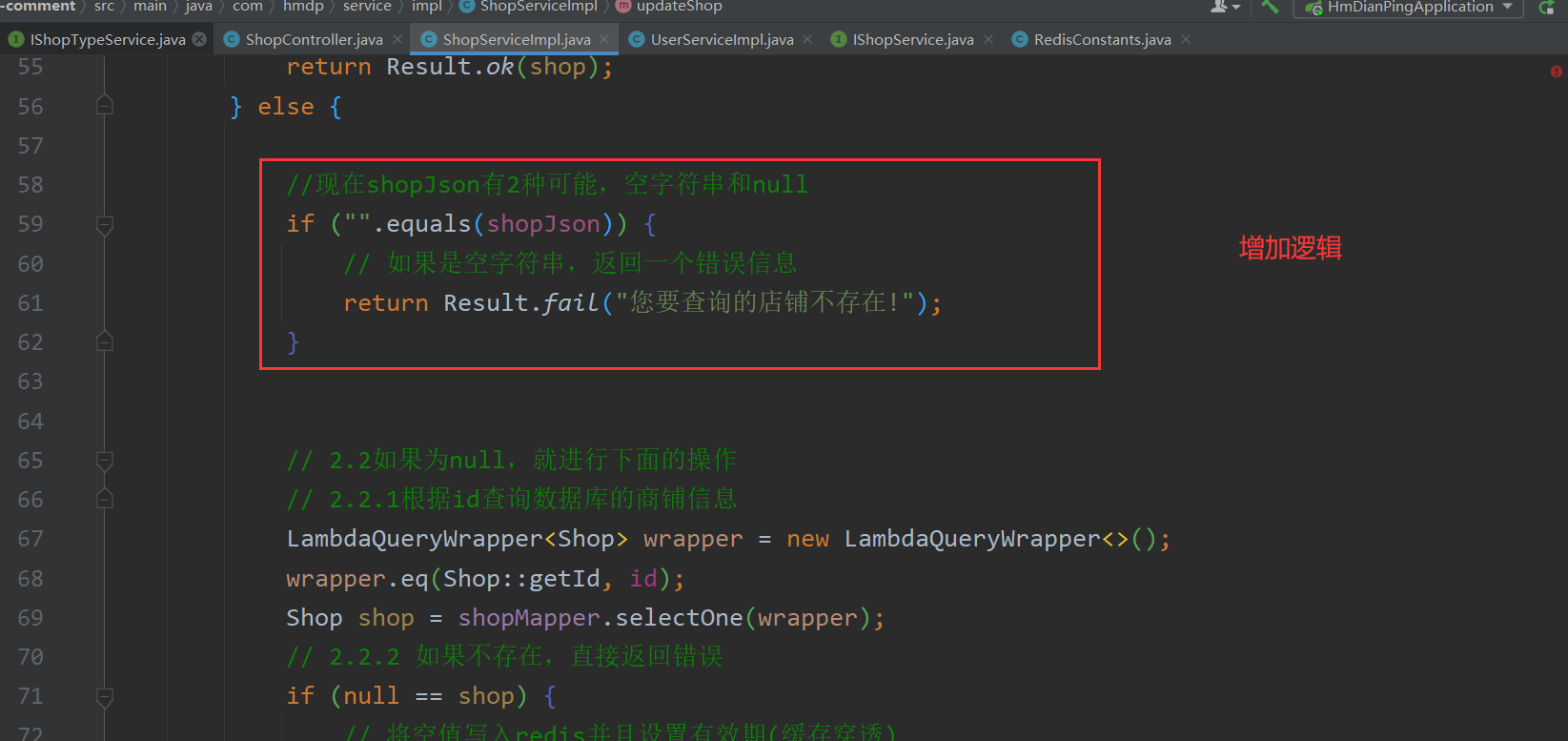The height and width of the screenshot is (741, 1568).
Task: Switch to the IShopService.java tab
Action: coord(912,39)
